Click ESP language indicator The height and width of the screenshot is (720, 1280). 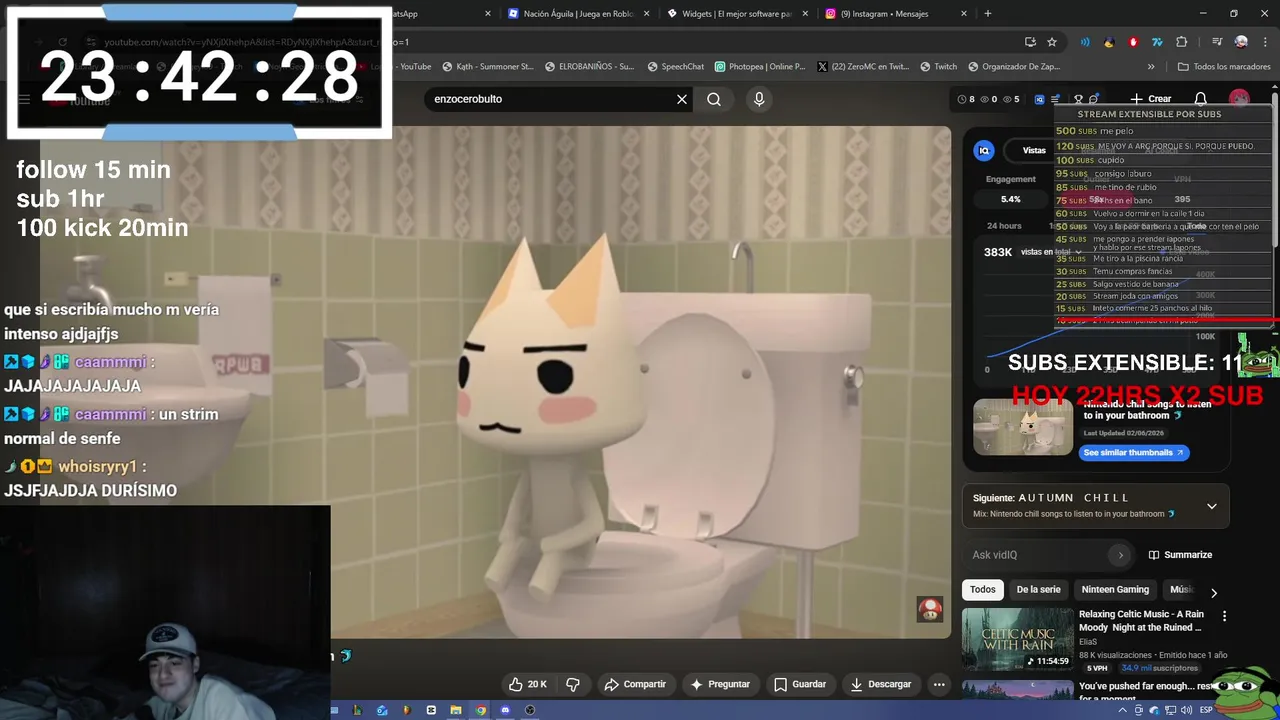[1206, 710]
